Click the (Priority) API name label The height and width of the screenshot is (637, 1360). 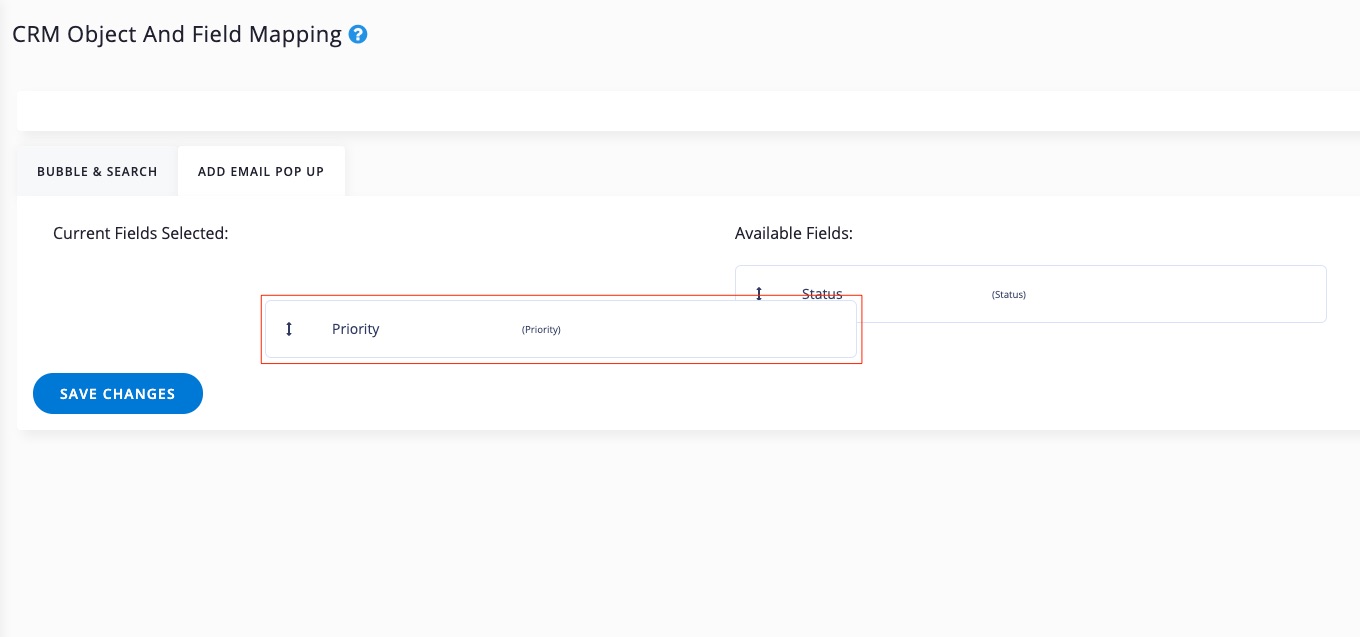point(541,330)
